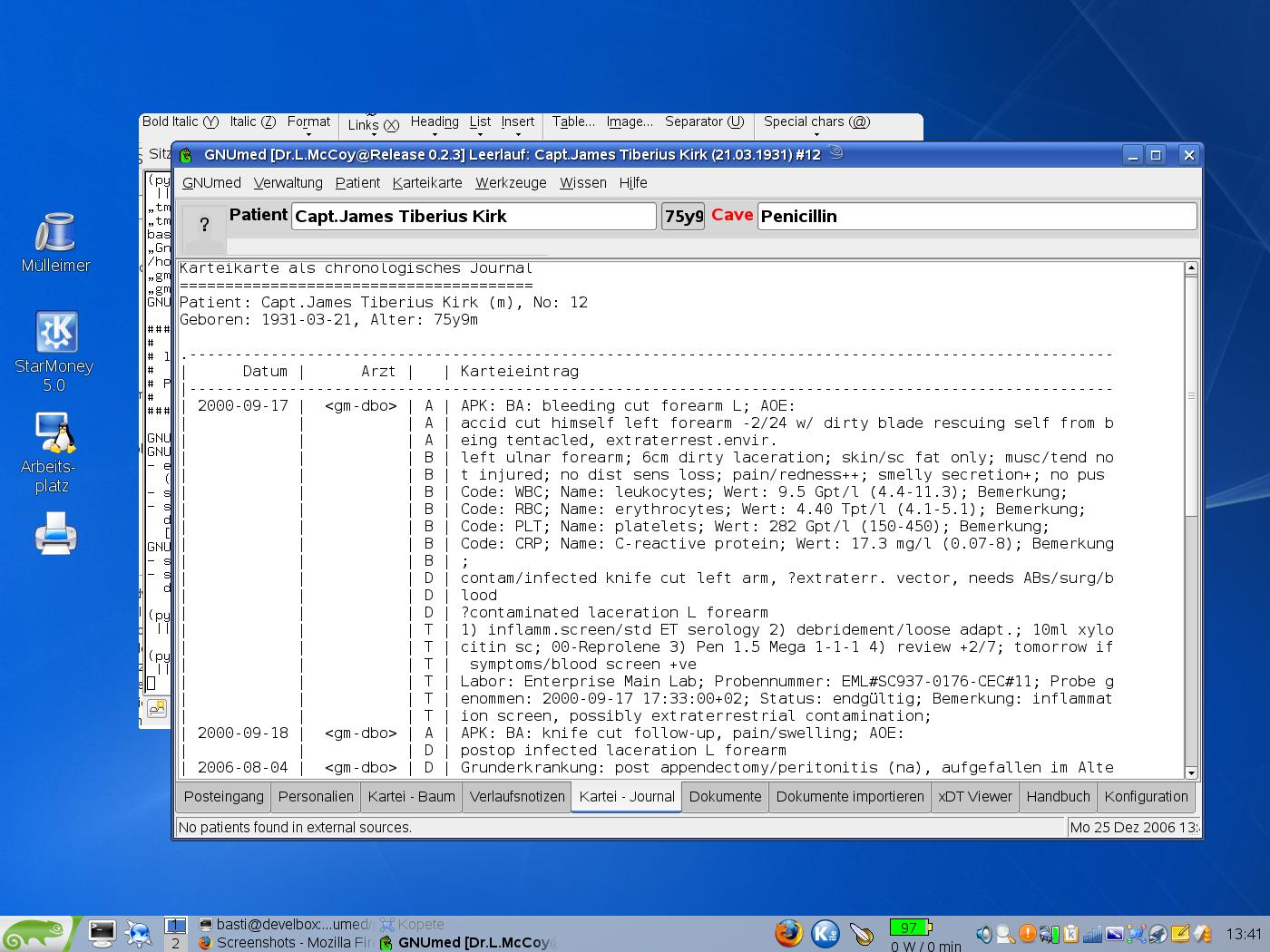Select the Kartei - Journal tab
This screenshot has height=952, width=1270.
click(x=627, y=796)
